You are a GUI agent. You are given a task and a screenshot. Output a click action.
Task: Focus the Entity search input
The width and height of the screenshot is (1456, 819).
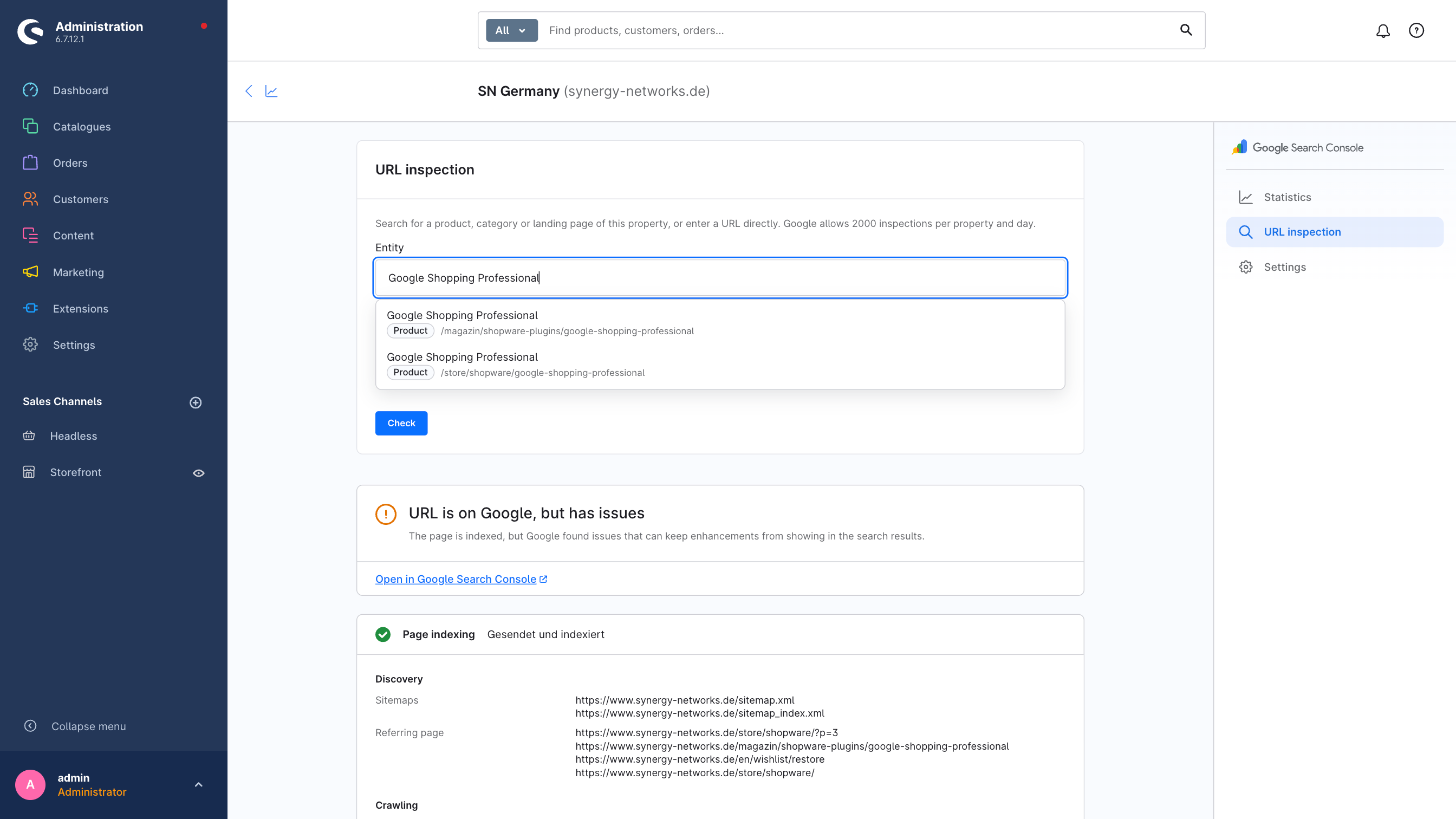(x=720, y=277)
